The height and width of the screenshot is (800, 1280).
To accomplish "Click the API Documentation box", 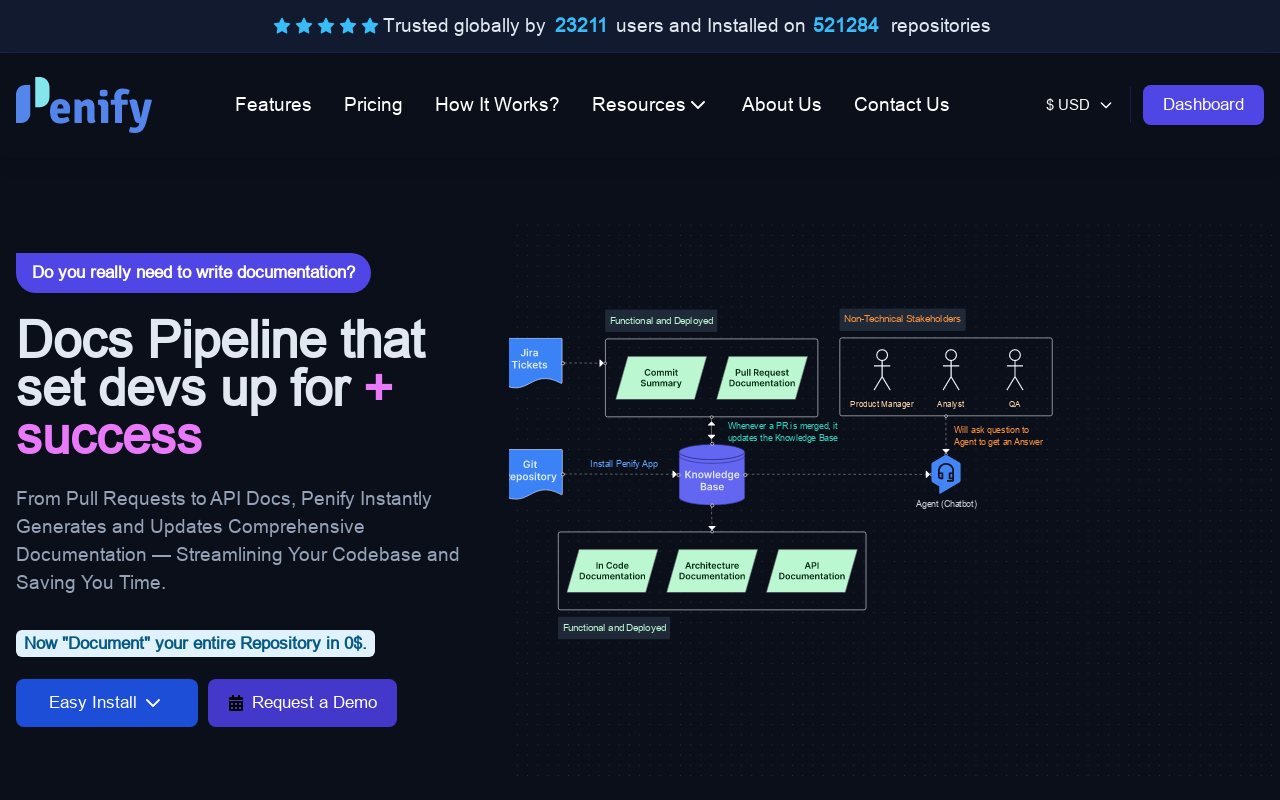I will coord(812,571).
